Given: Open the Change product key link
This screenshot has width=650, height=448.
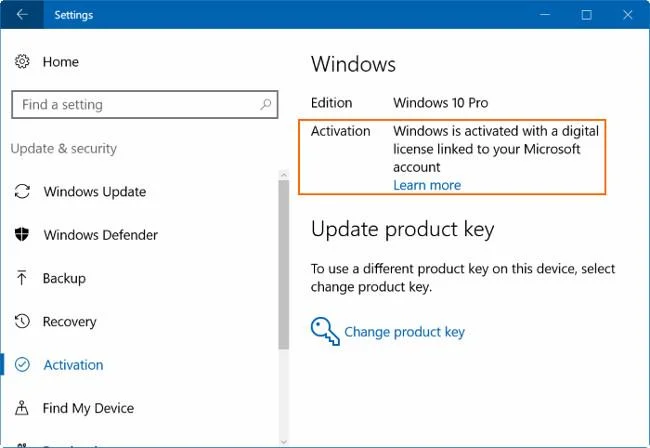Looking at the screenshot, I should [405, 332].
